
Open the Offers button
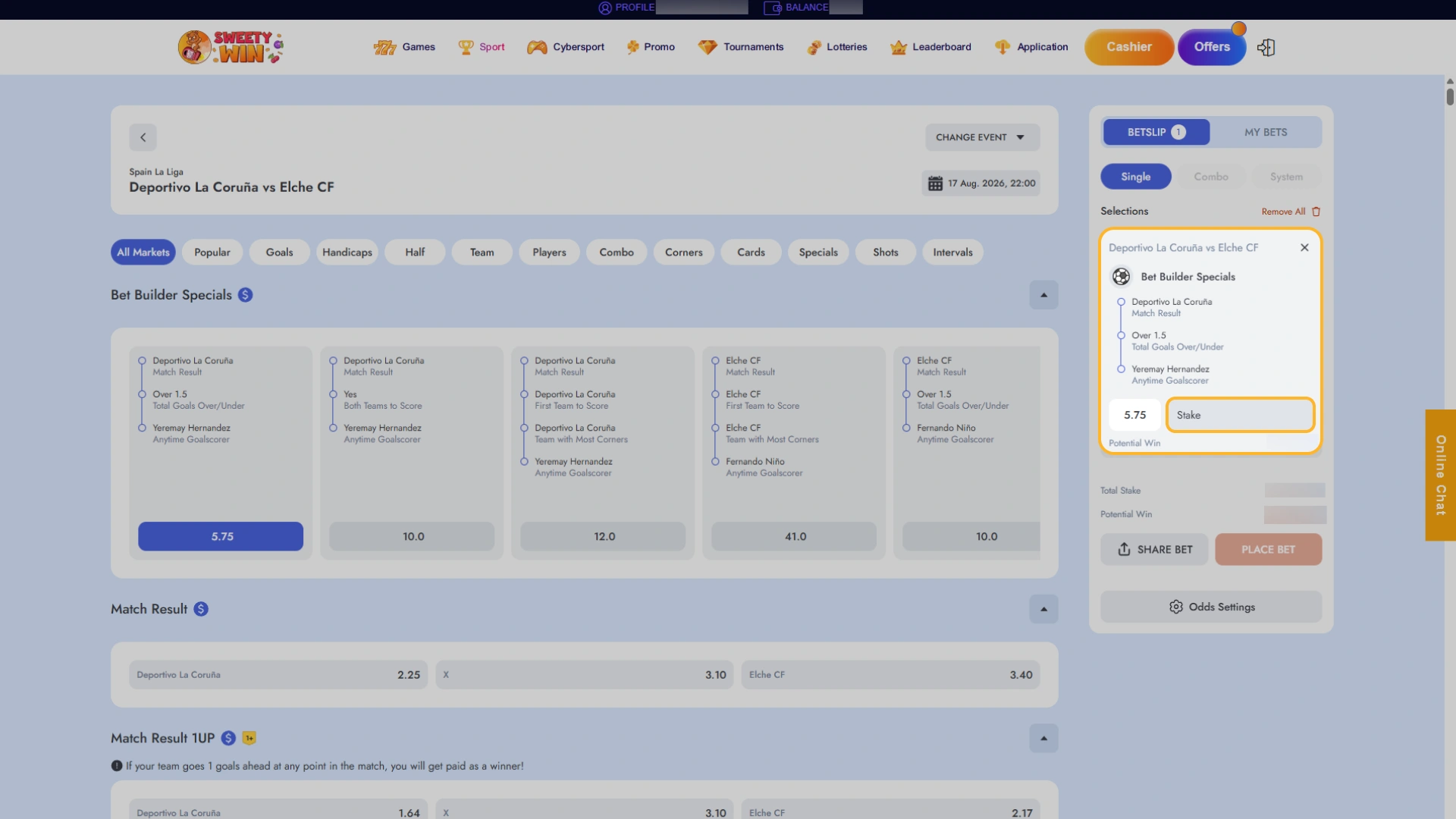[x=1212, y=47]
